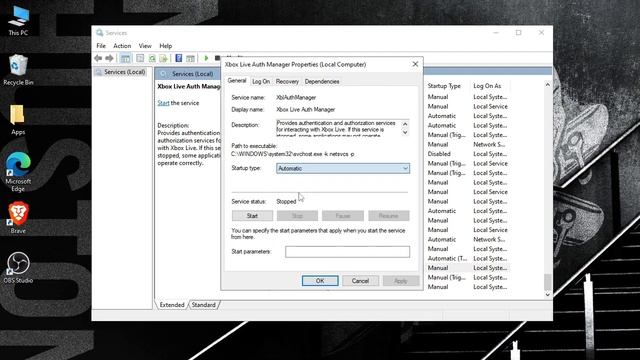Click the Properties toolbar icon
The width and height of the screenshot is (640, 360).
point(140,58)
